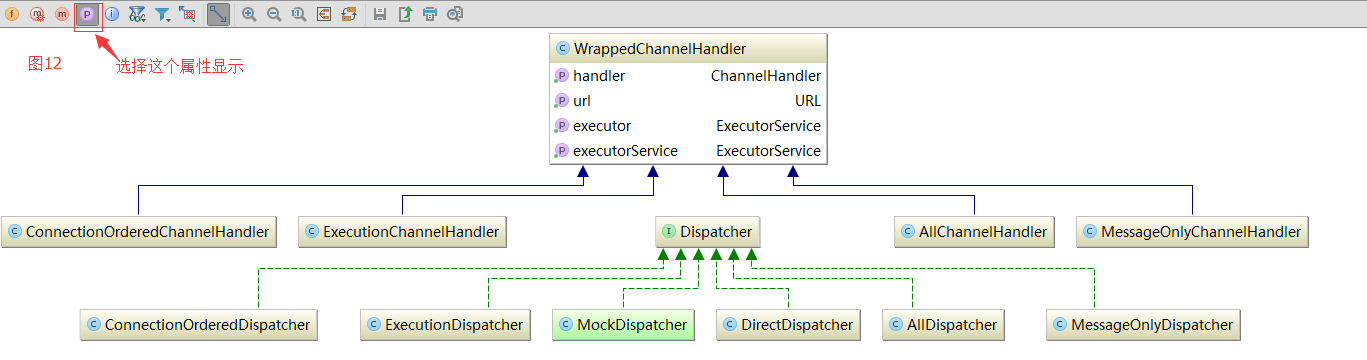Select the Dispatcher interface node

click(x=707, y=232)
